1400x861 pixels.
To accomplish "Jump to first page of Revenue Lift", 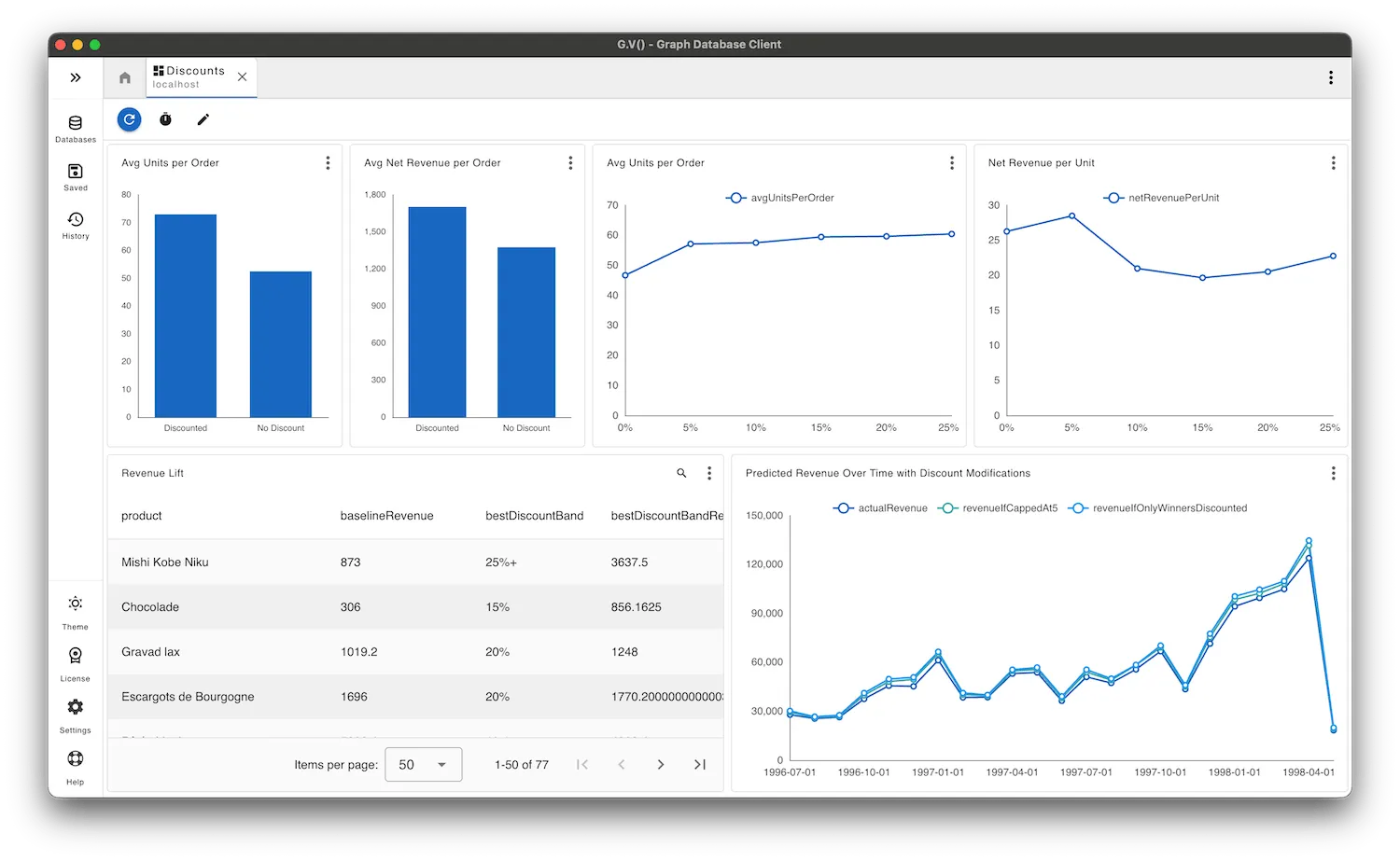I will [582, 765].
